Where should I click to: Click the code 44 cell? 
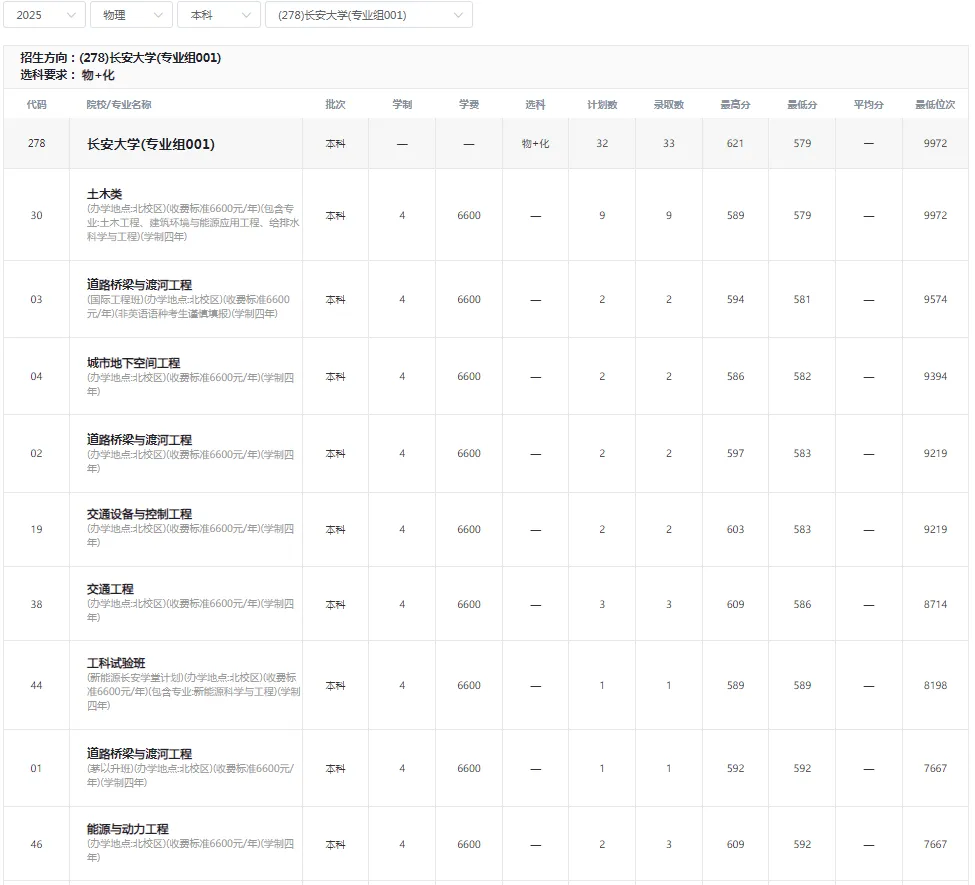point(37,685)
